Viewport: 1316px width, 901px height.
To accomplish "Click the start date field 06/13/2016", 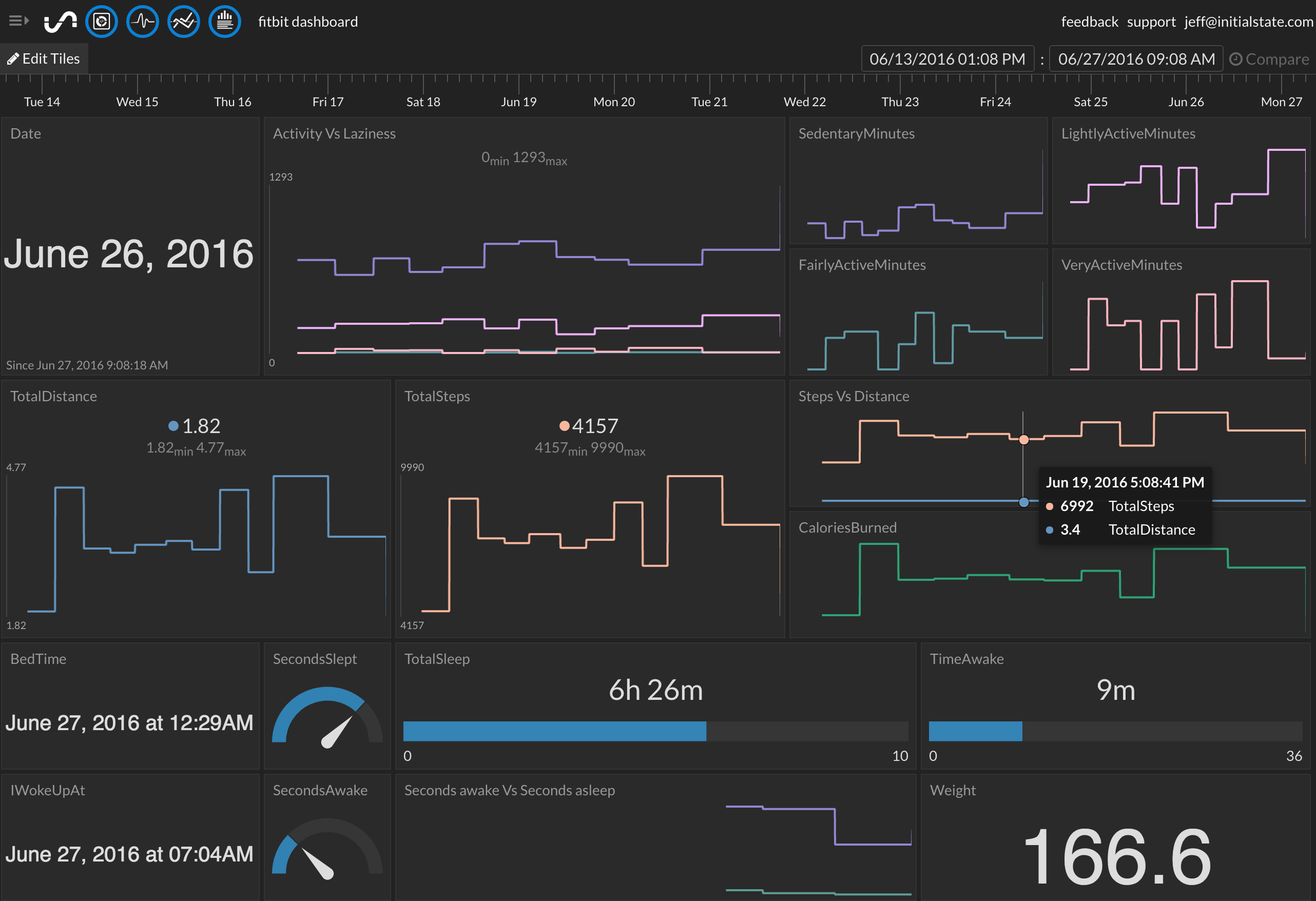I will [947, 59].
